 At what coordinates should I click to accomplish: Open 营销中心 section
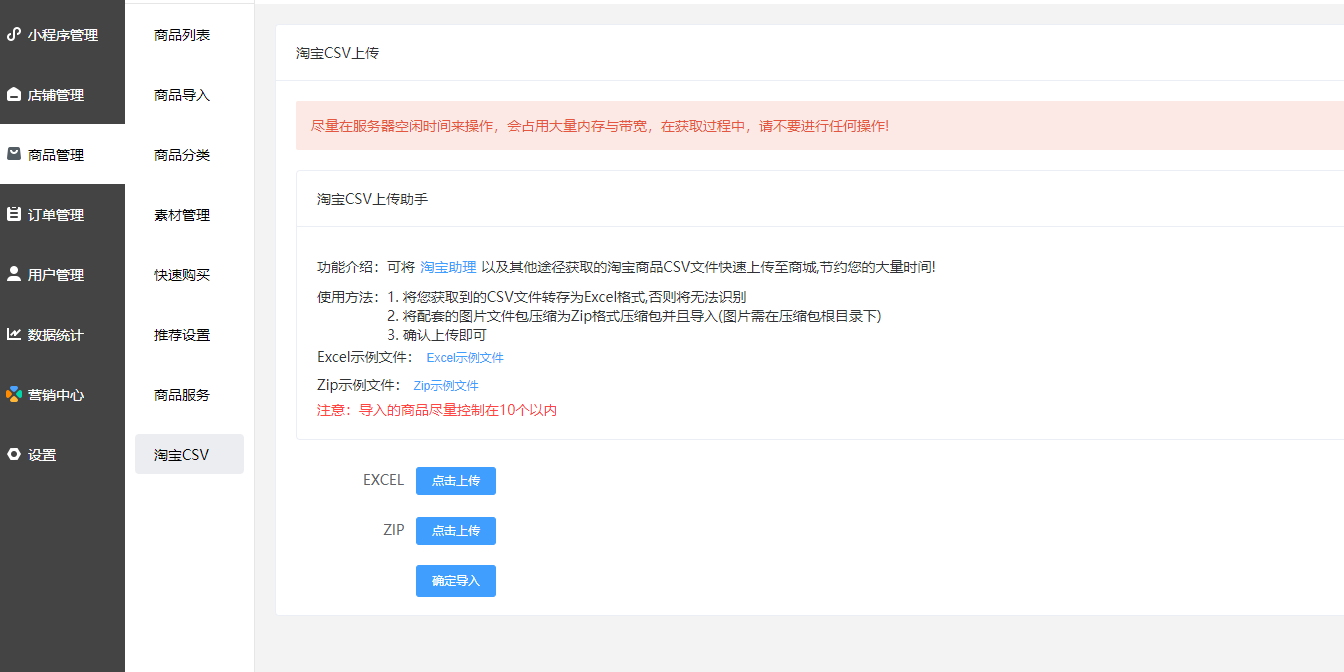click(62, 394)
